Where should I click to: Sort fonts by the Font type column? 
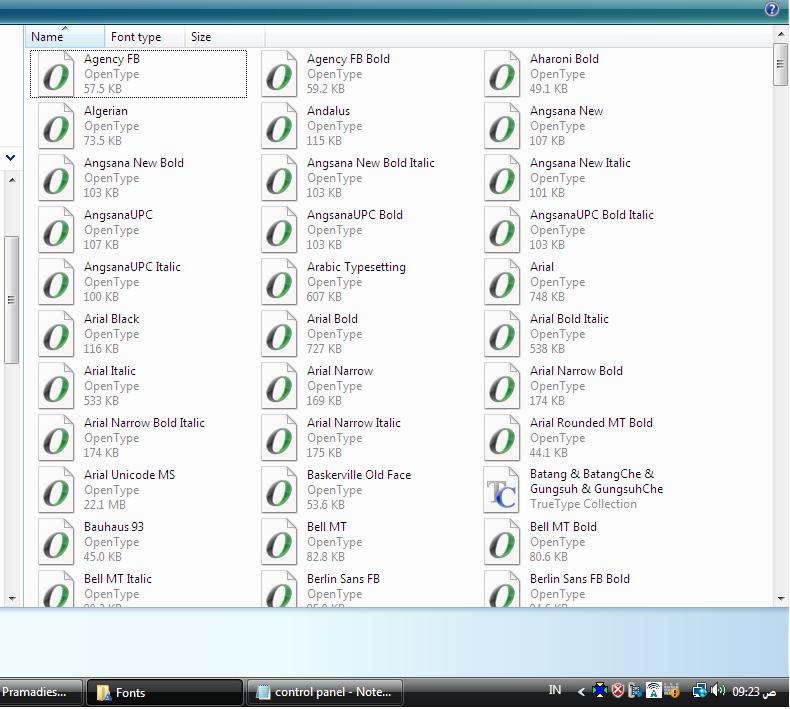[145, 37]
